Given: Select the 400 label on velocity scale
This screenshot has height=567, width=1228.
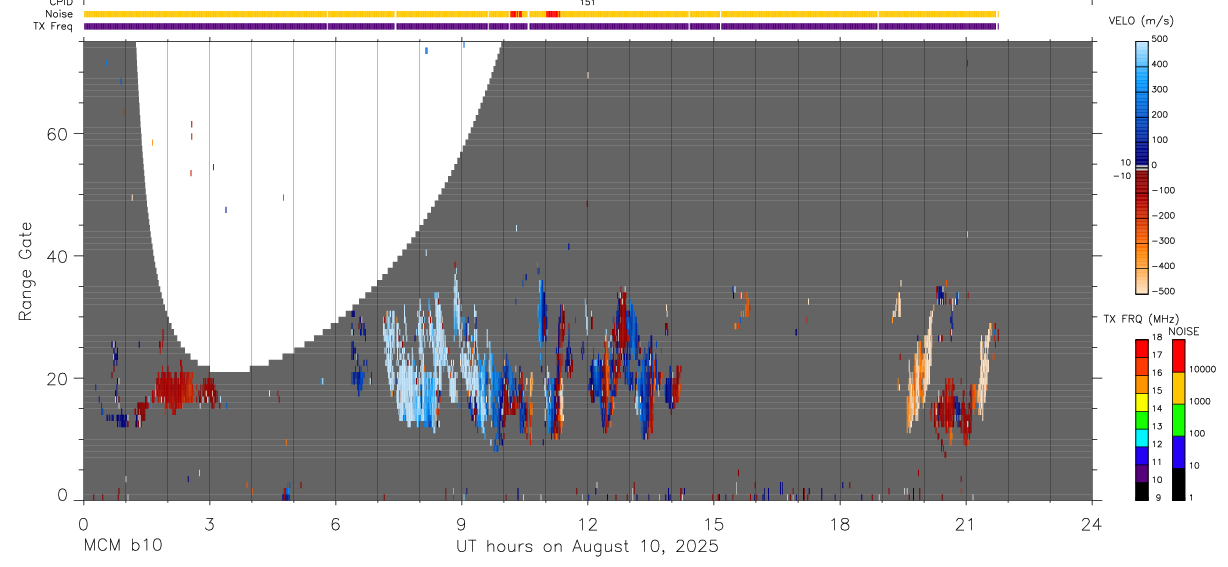Looking at the screenshot, I should pyautogui.click(x=1161, y=64).
